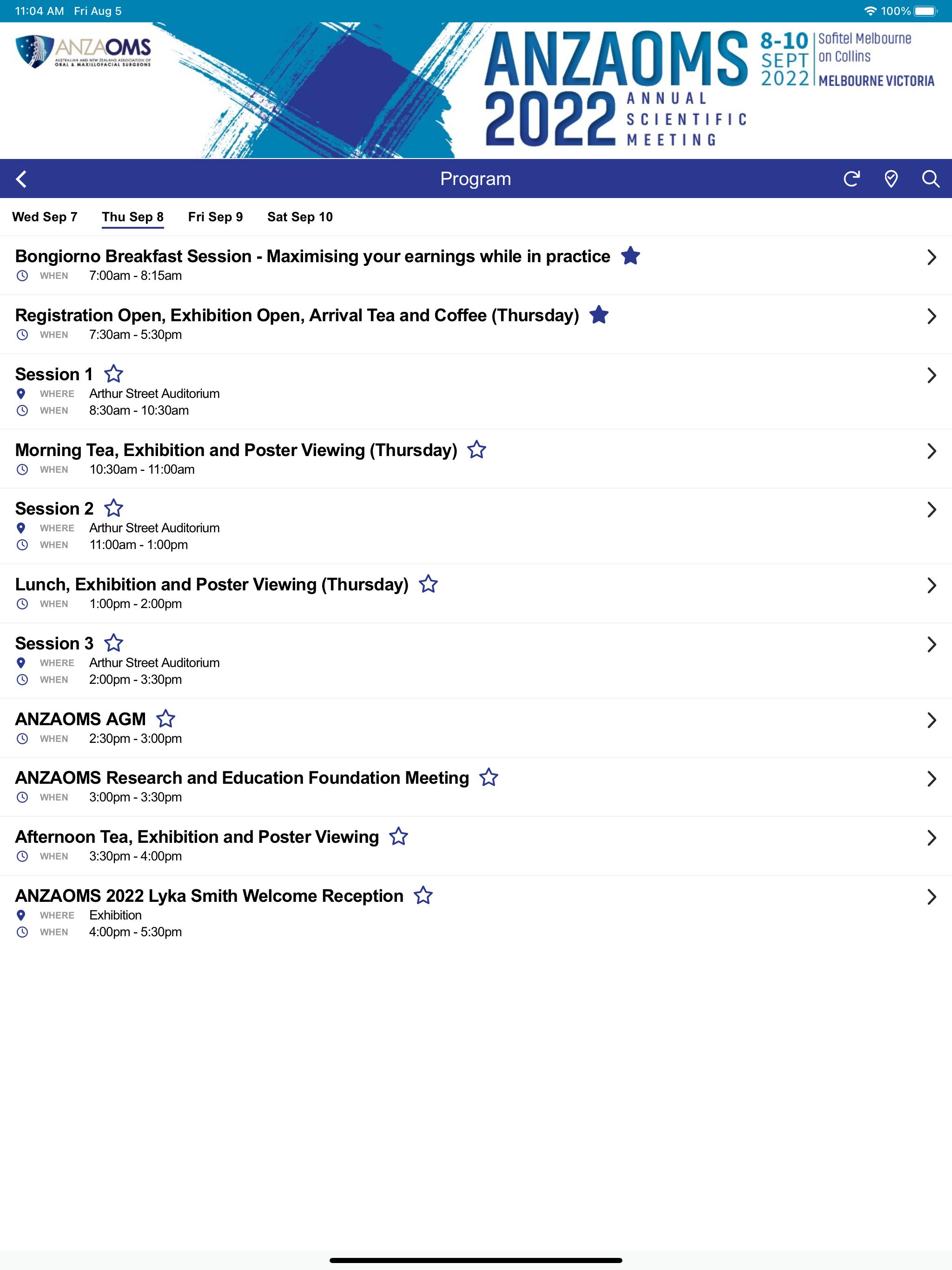Favorite Session 2 with its star
The image size is (952, 1270).
pyautogui.click(x=114, y=509)
